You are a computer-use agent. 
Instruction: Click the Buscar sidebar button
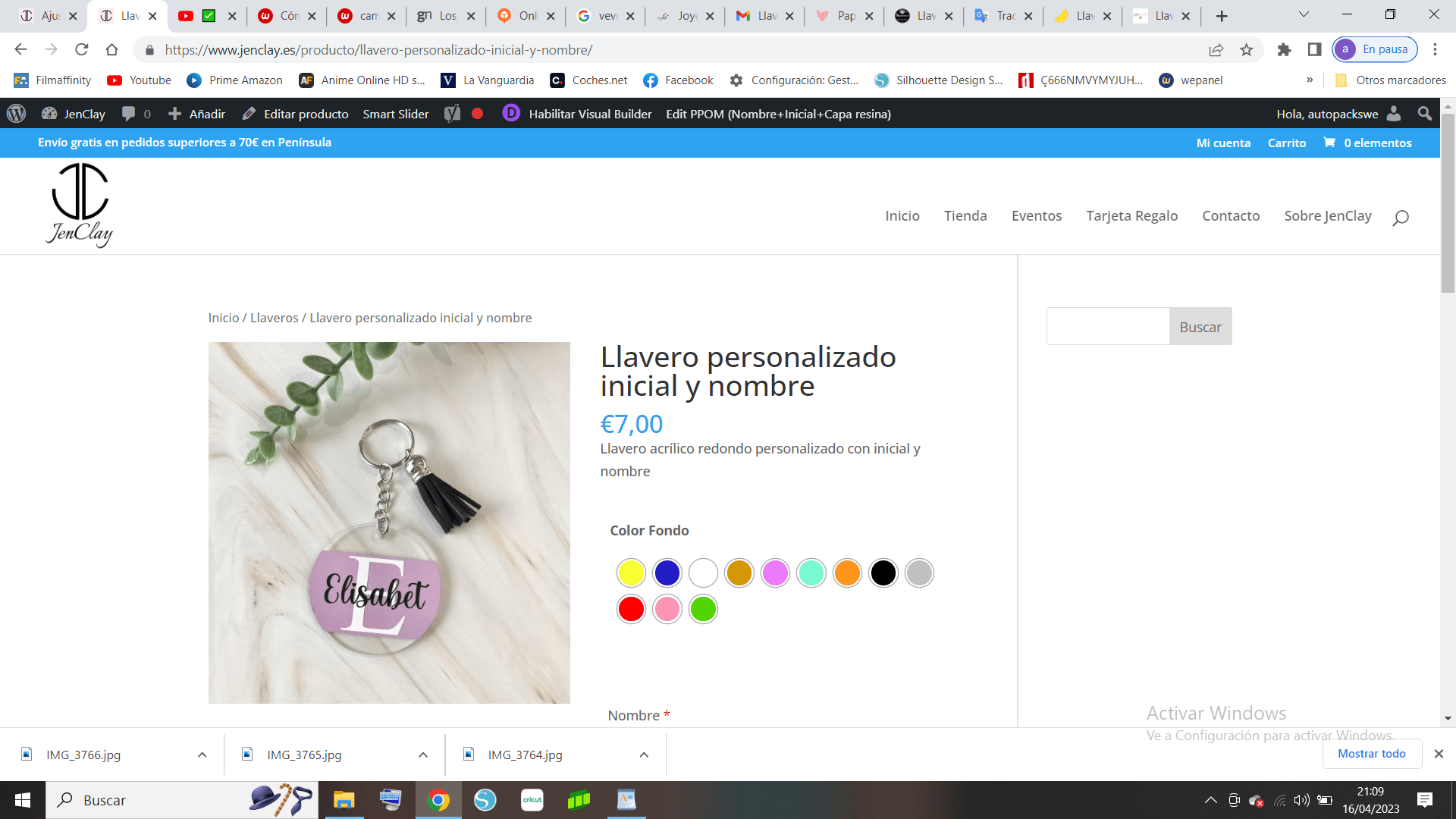(1200, 327)
